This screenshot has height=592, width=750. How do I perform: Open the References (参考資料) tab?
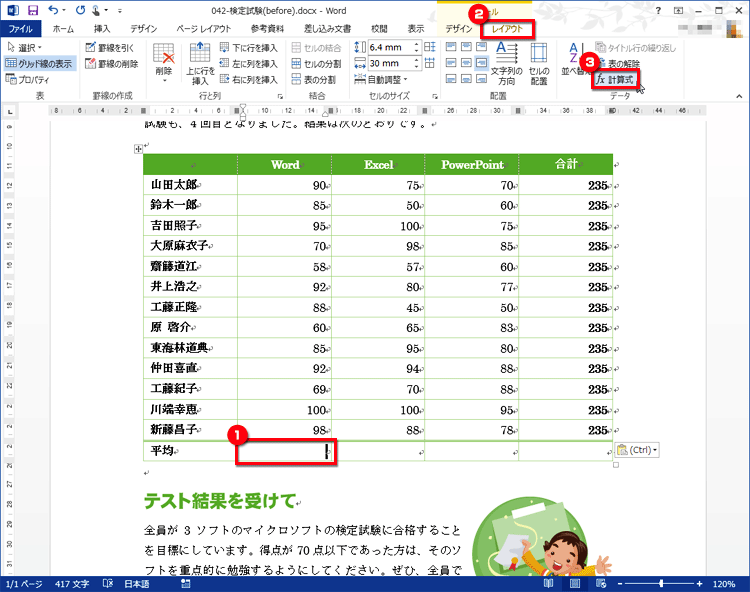267,29
